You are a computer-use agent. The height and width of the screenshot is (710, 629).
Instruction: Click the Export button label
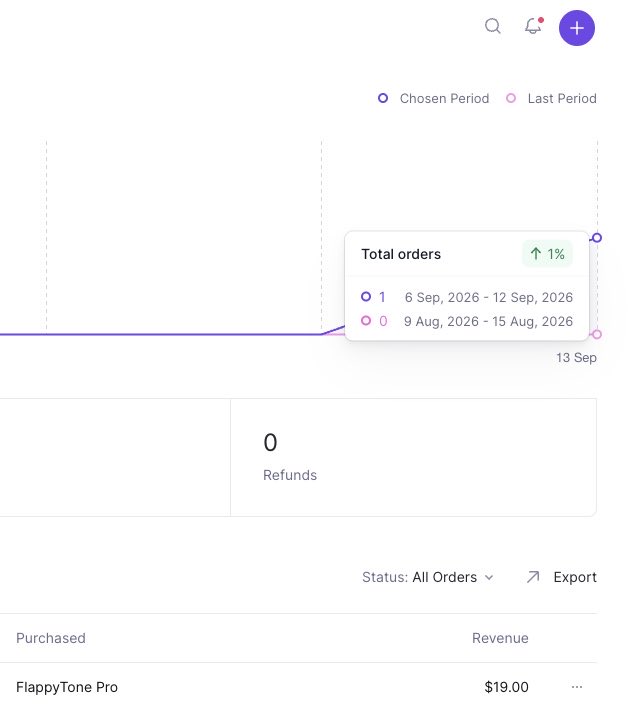[x=575, y=577]
